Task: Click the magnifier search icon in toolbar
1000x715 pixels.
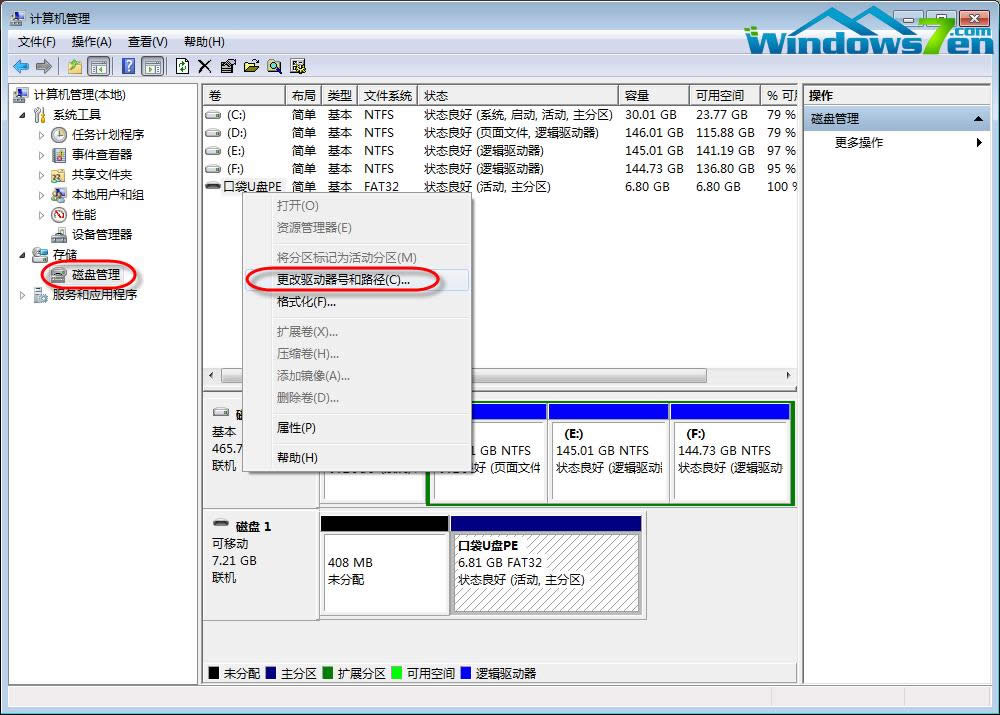Action: coord(274,66)
